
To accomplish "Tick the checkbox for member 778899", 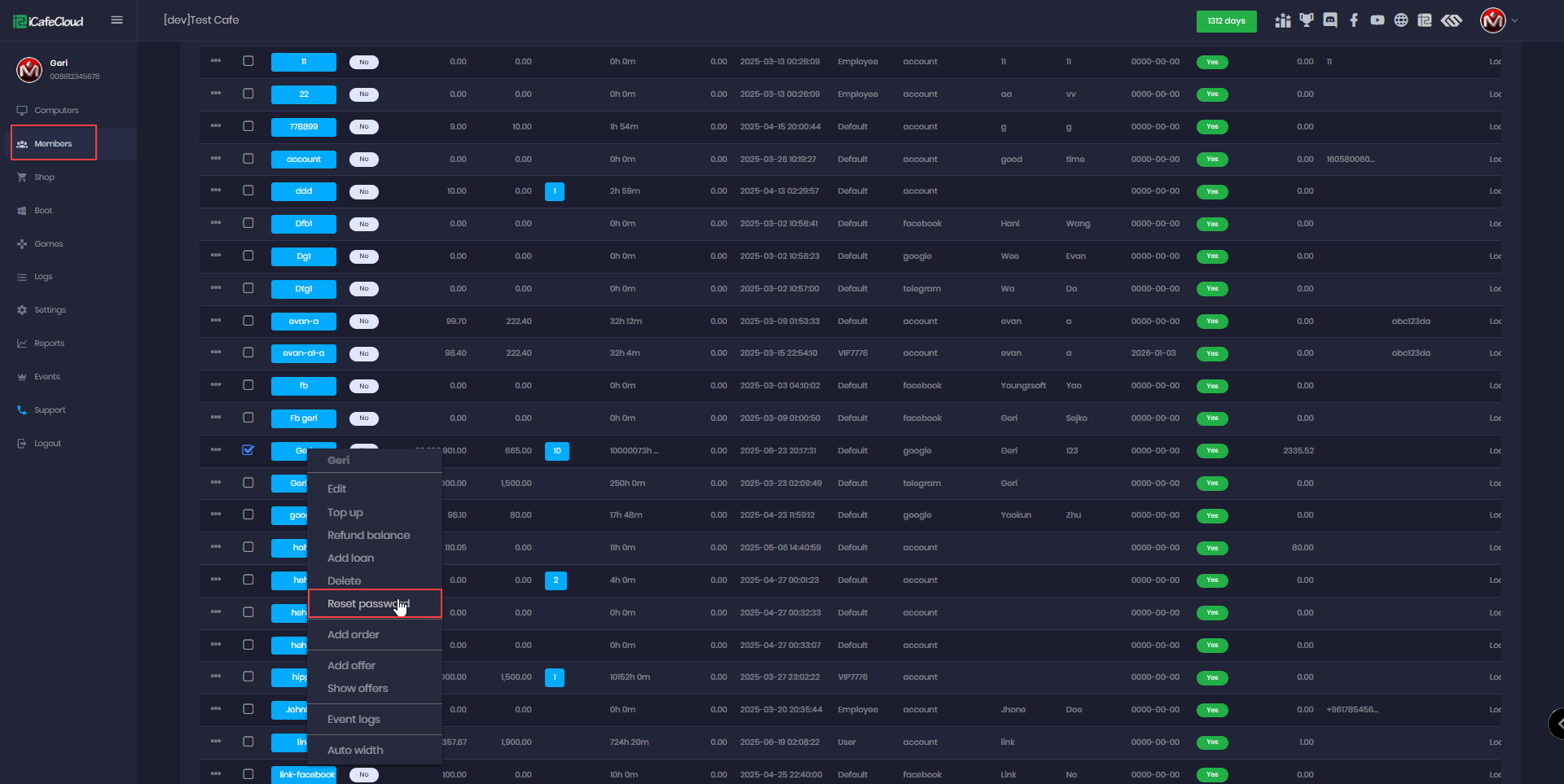I will click(x=248, y=126).
